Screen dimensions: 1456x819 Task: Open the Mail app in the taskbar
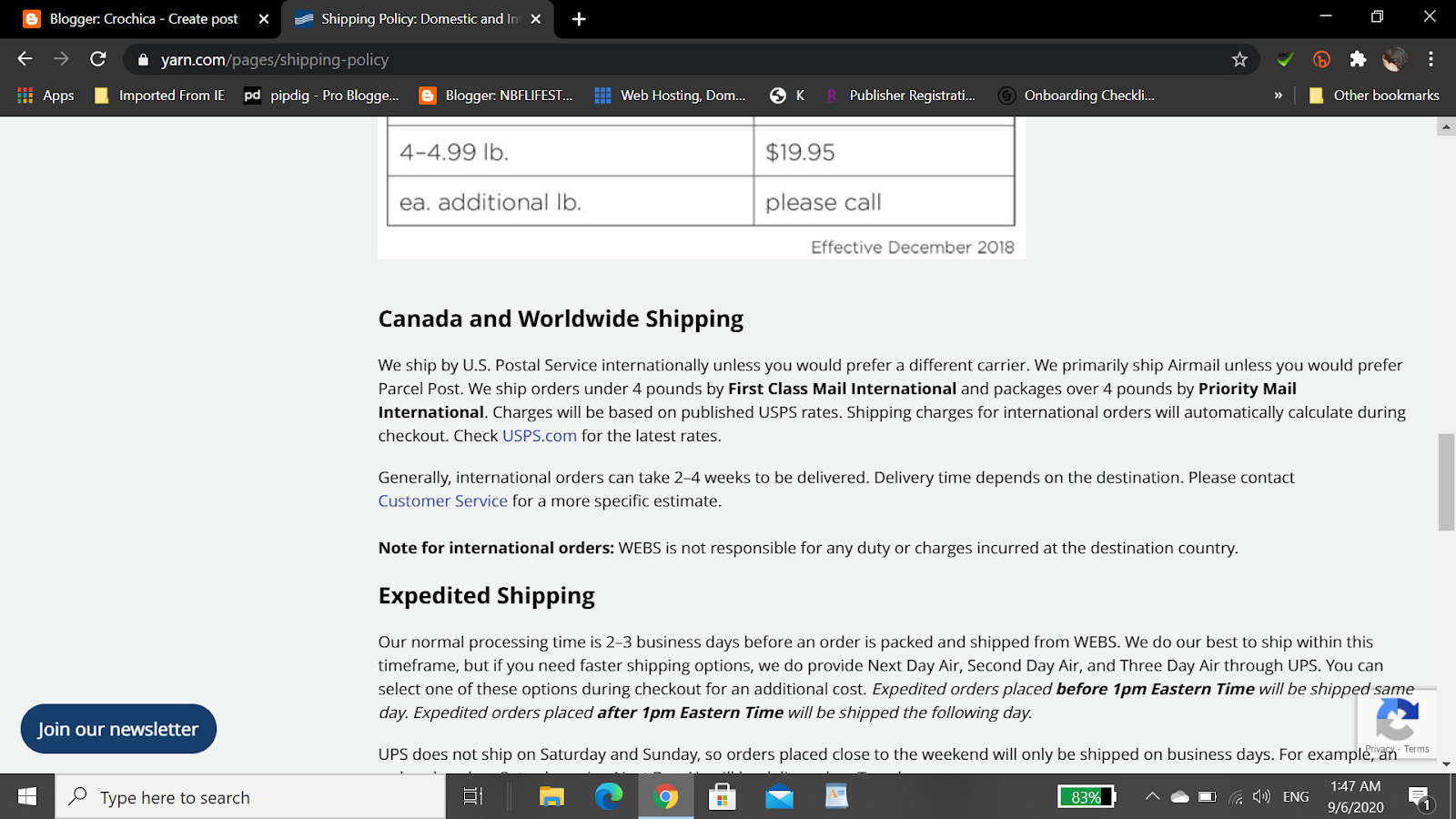tap(779, 797)
